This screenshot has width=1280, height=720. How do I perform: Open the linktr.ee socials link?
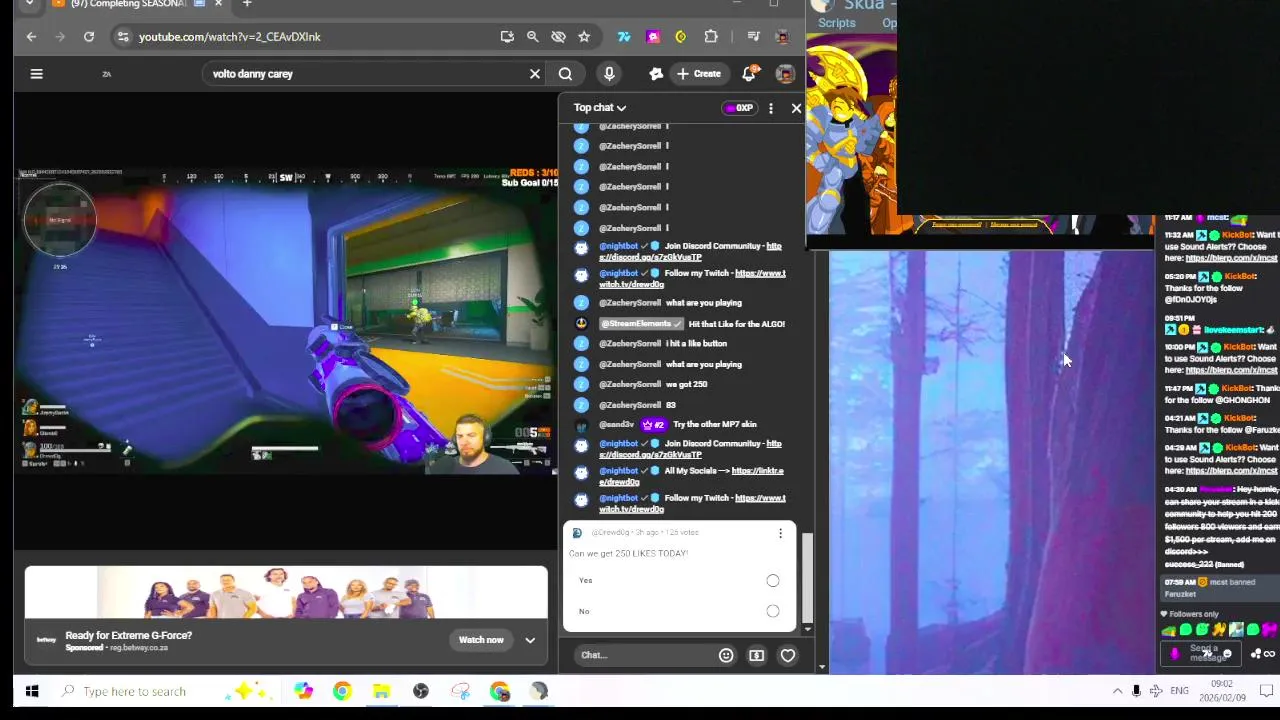pyautogui.click(x=691, y=476)
